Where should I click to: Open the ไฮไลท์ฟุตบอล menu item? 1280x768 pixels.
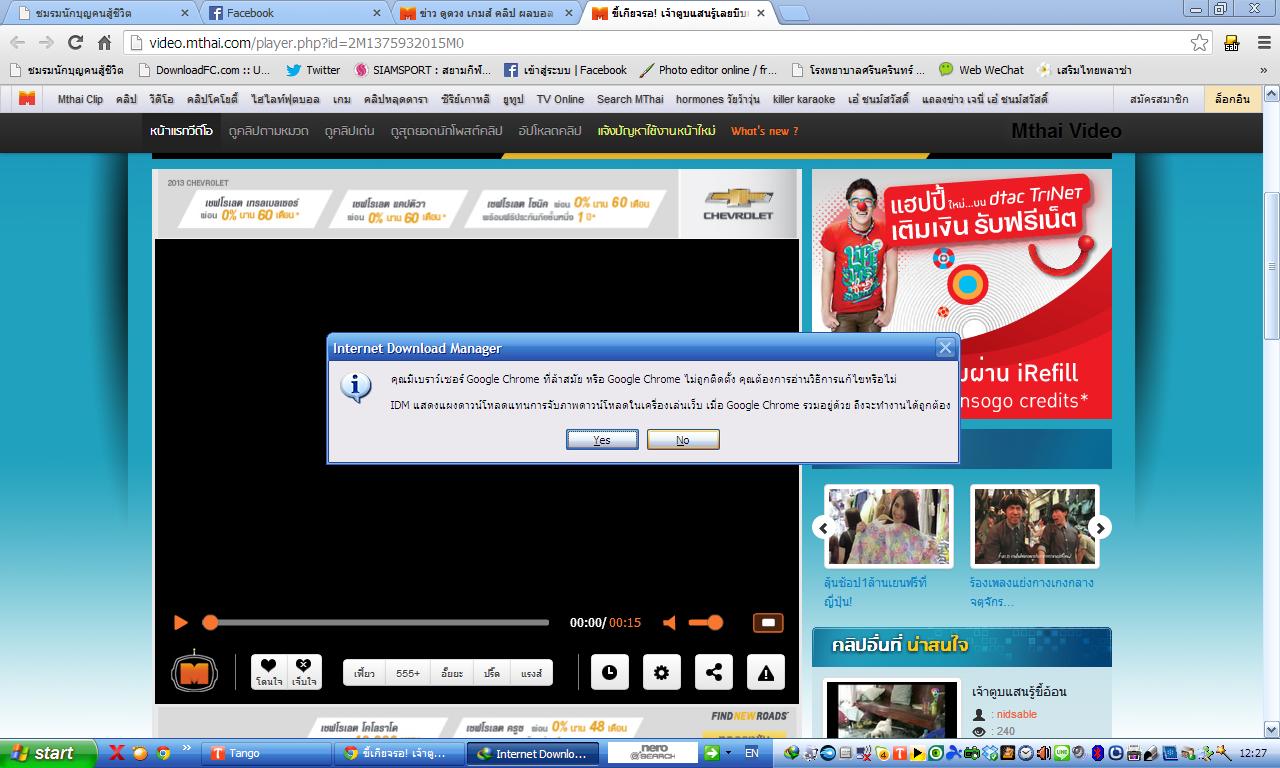285,99
